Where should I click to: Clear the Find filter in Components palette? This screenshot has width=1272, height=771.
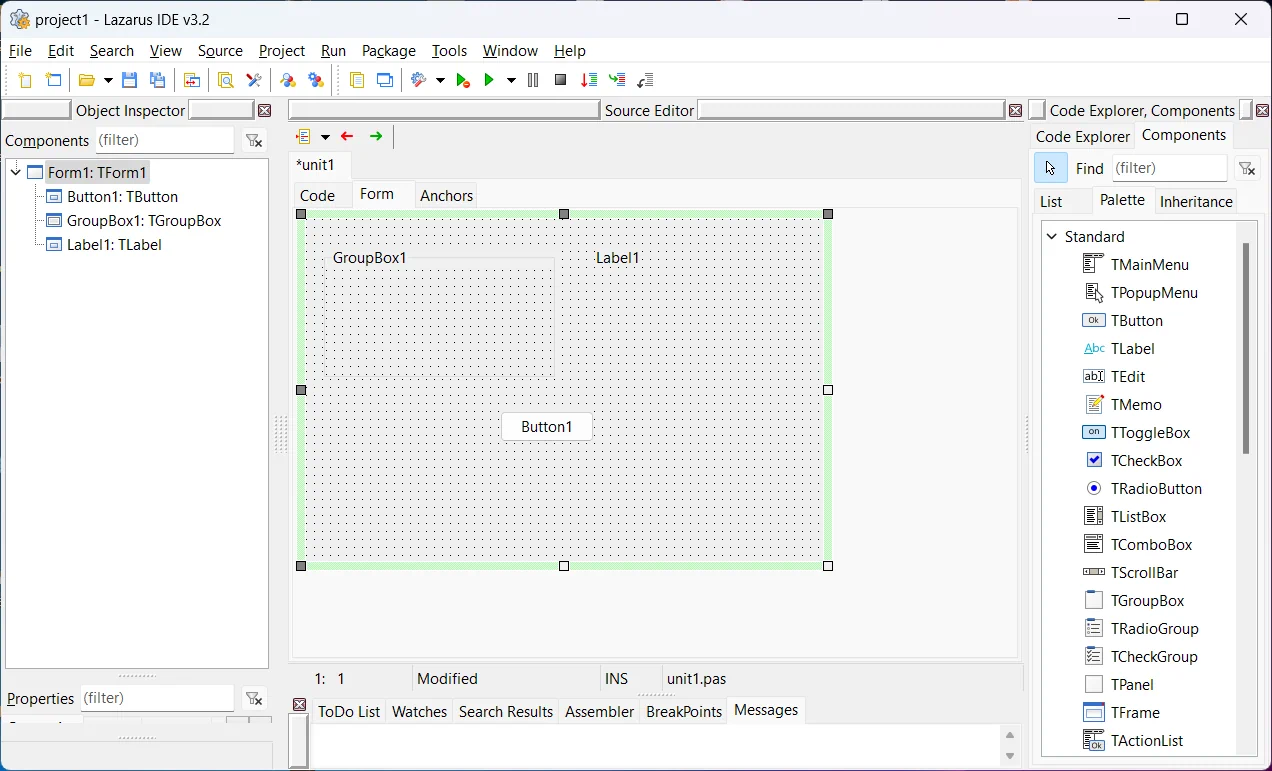coord(1246,168)
